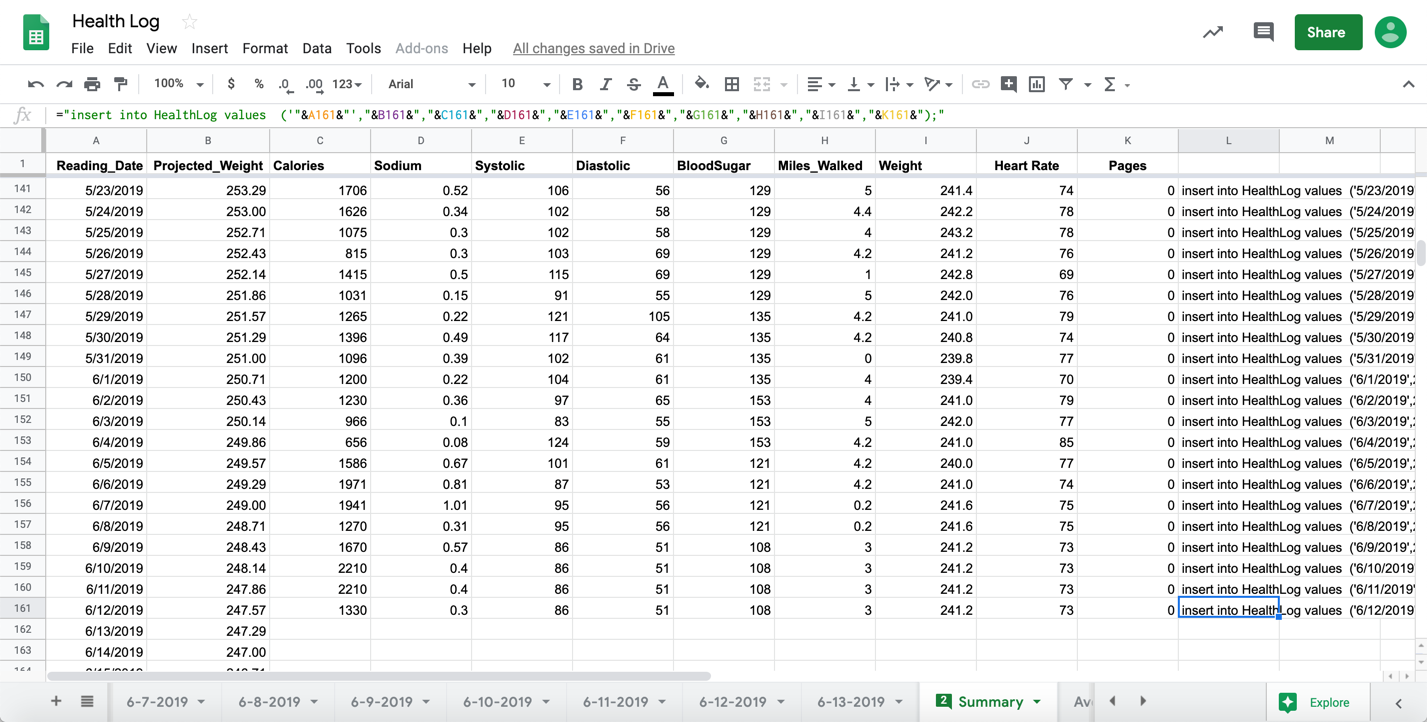
Task: Open the activity trend icon
Action: pyautogui.click(x=1213, y=32)
